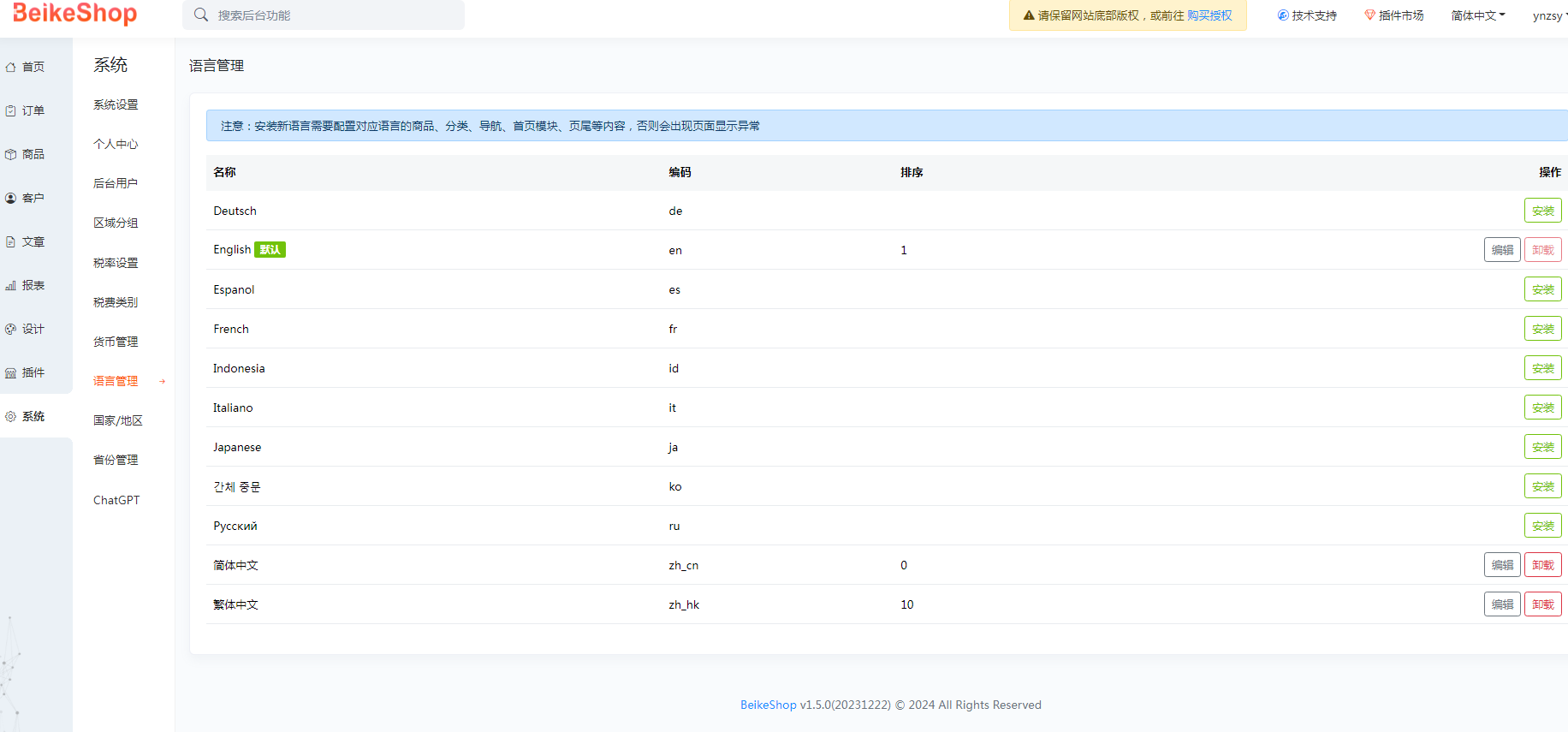Click the Articles document icon
Viewport: 1568px width, 732px height.
11,241
